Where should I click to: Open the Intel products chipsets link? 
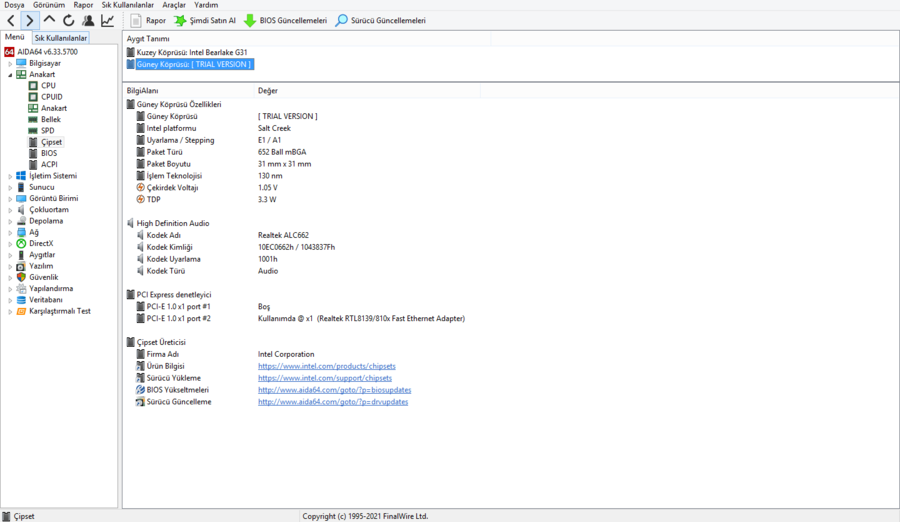(327, 366)
